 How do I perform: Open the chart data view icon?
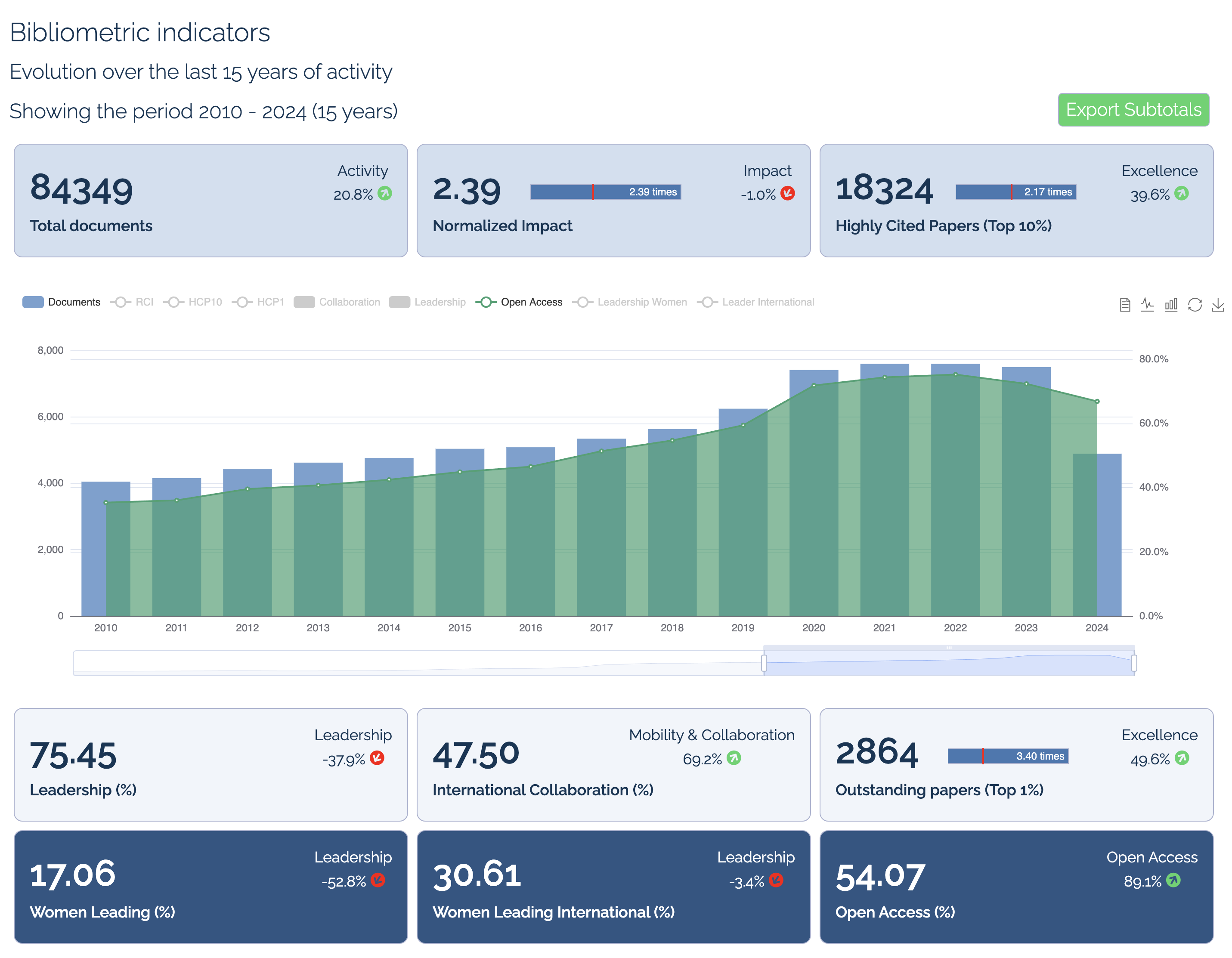click(x=1124, y=304)
